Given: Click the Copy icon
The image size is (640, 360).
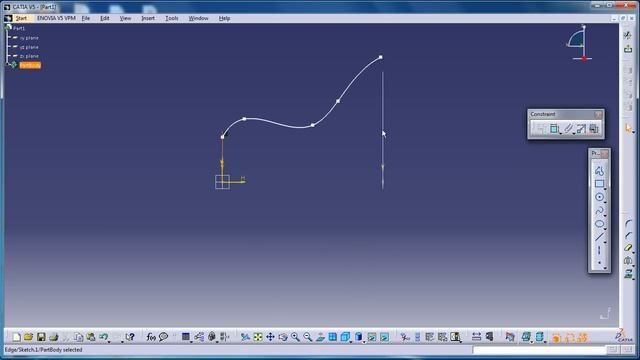Looking at the screenshot, I should pos(78,337).
